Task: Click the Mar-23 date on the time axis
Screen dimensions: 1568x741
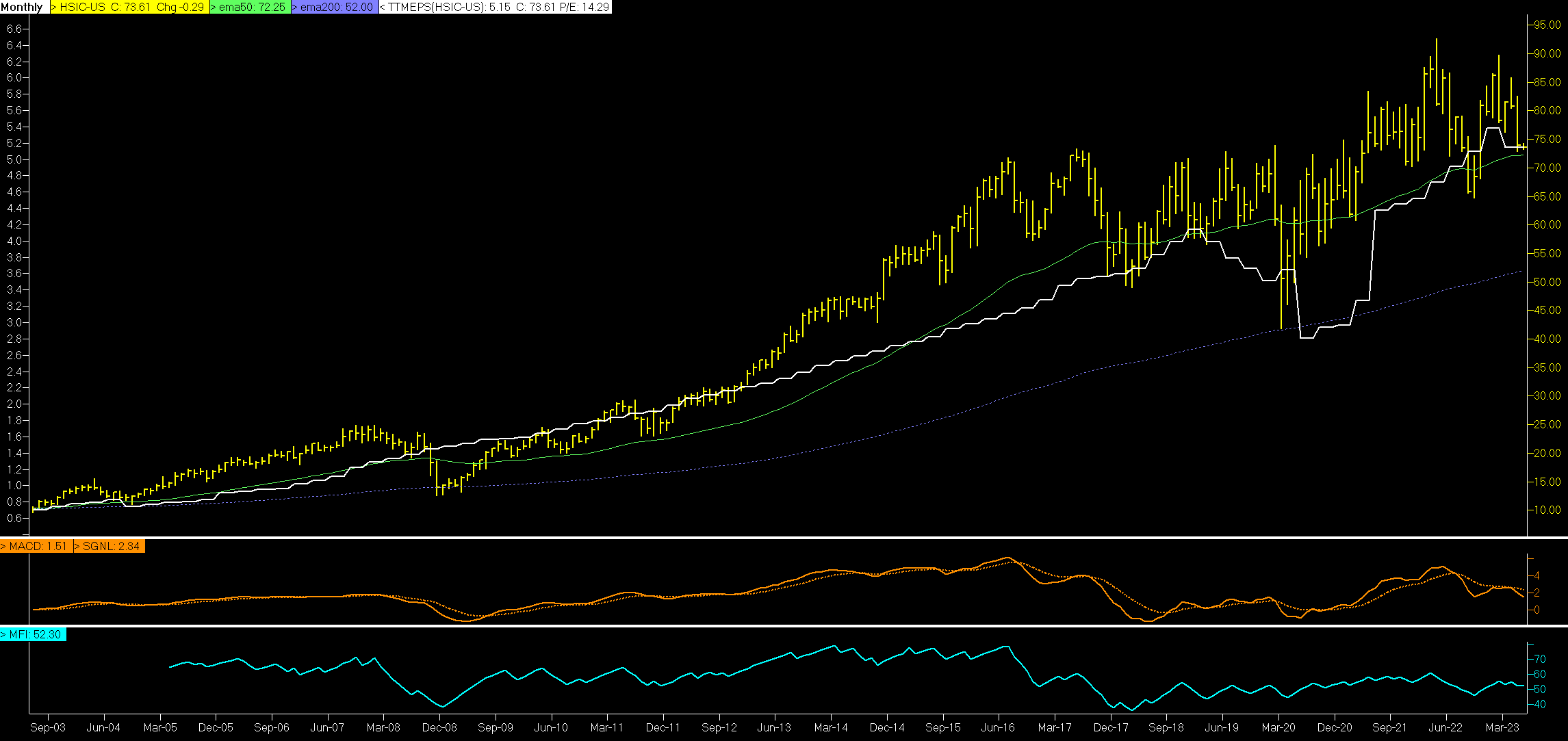Action: pyautogui.click(x=1502, y=727)
